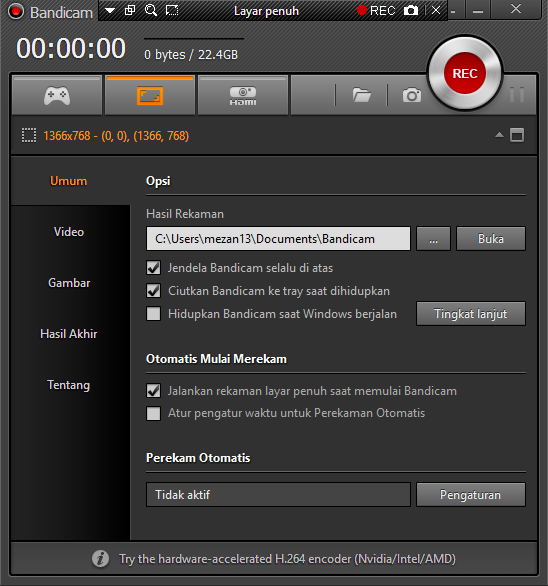
Task: Click the hardware-accelerated H.264 encoder tip
Action: tap(287, 559)
